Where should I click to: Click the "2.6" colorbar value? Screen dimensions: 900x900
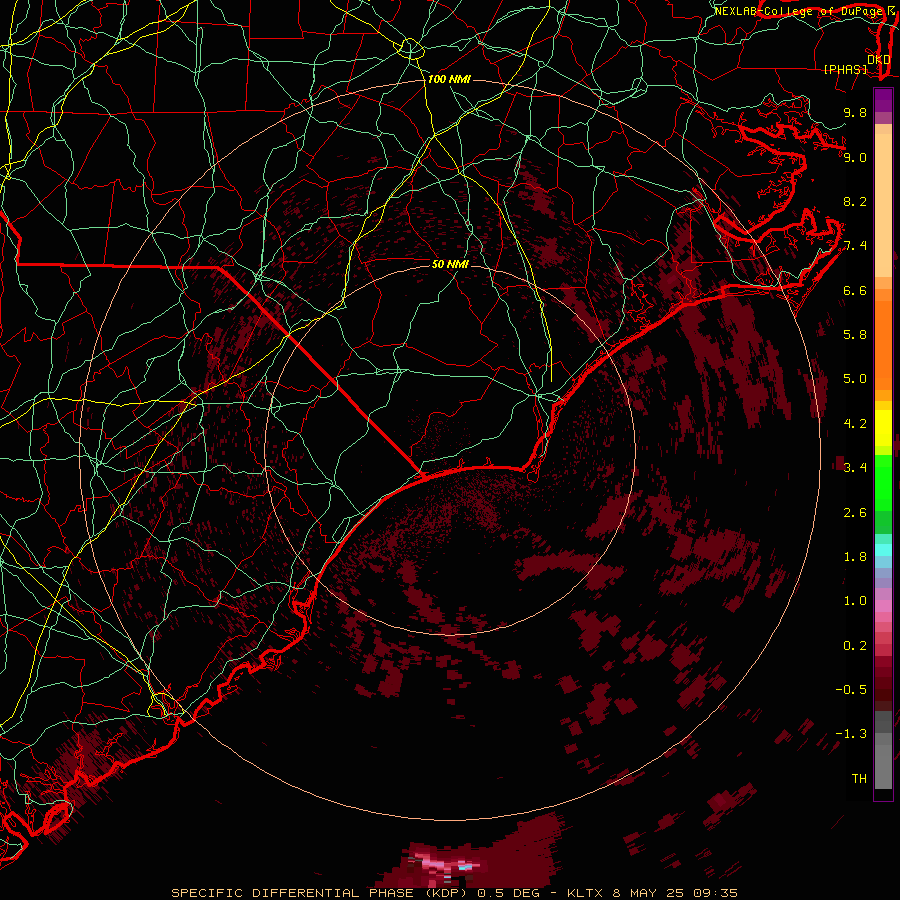coord(855,513)
